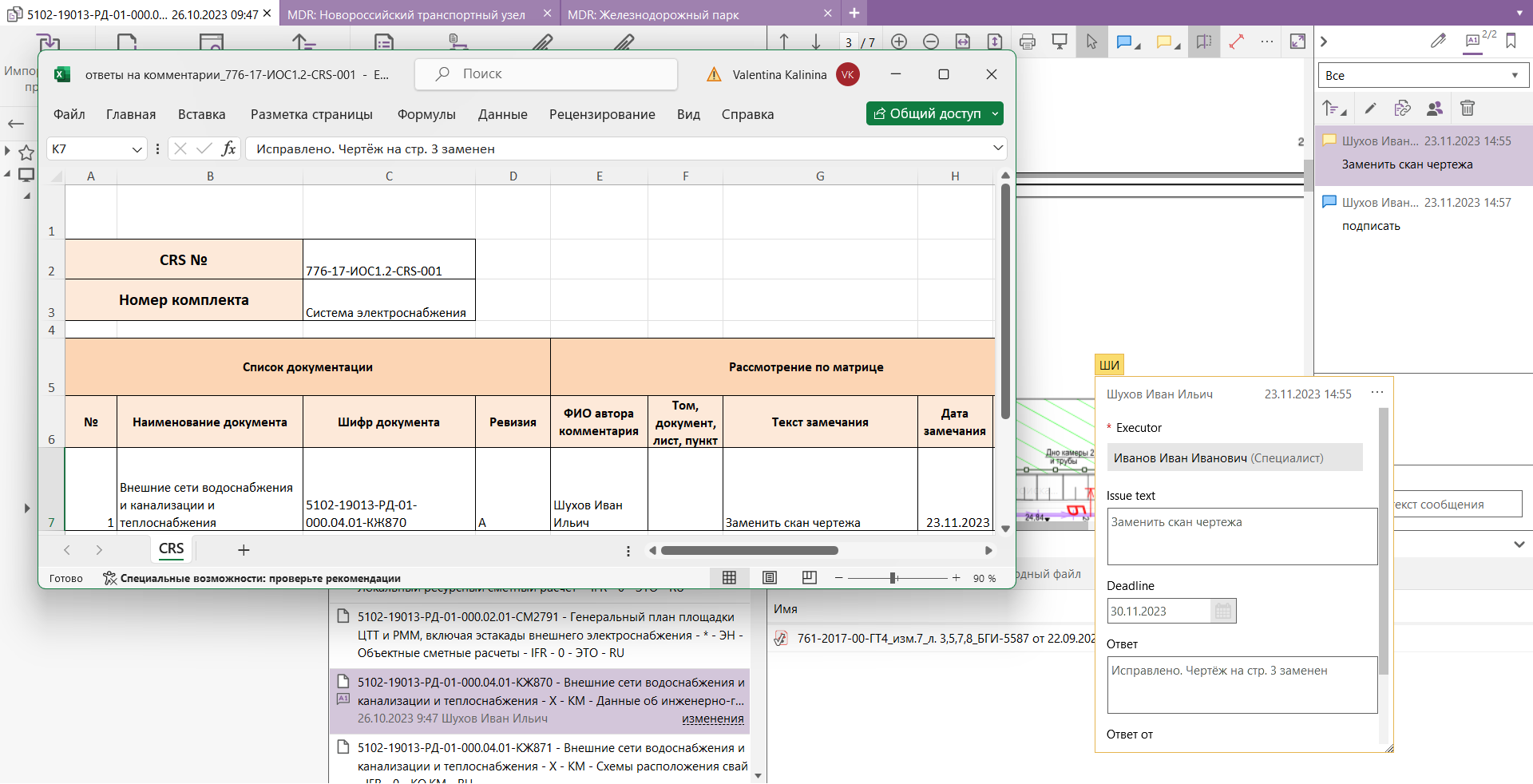The height and width of the screenshot is (784, 1533).
Task: Click Excel zoom out minus button
Action: (838, 578)
